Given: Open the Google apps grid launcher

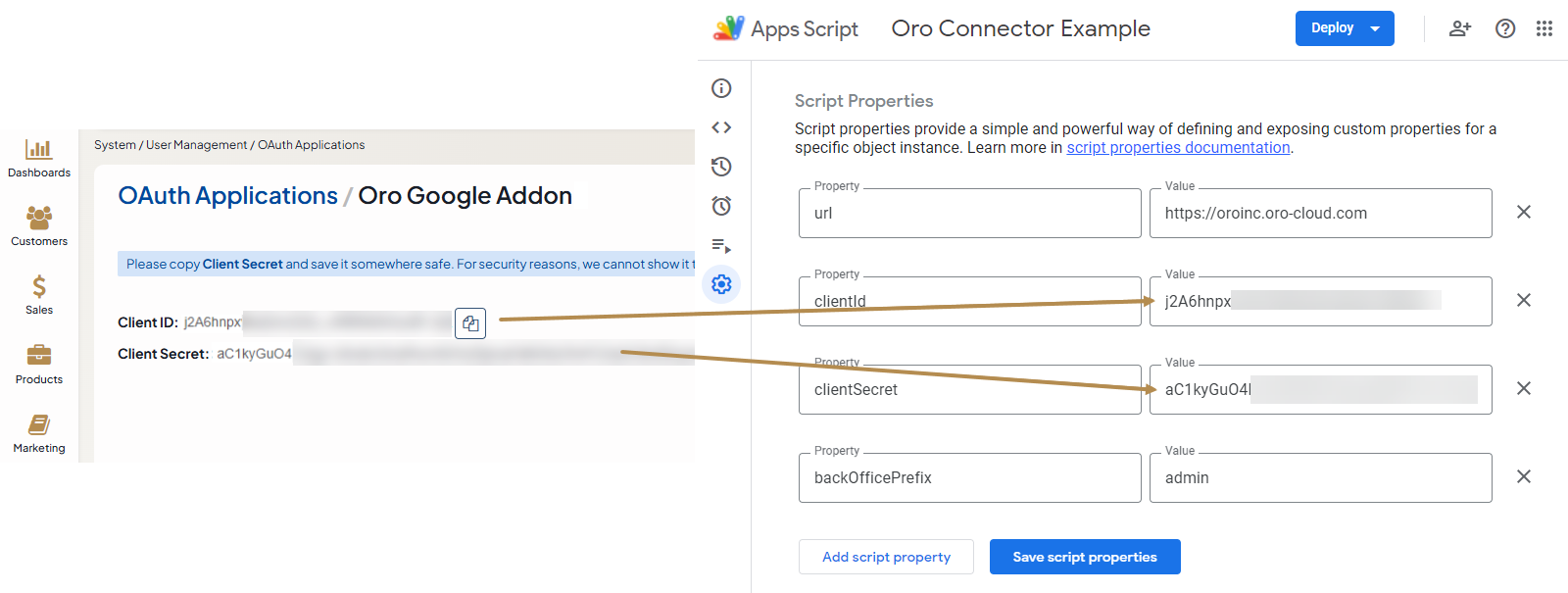Looking at the screenshot, I should (1544, 28).
